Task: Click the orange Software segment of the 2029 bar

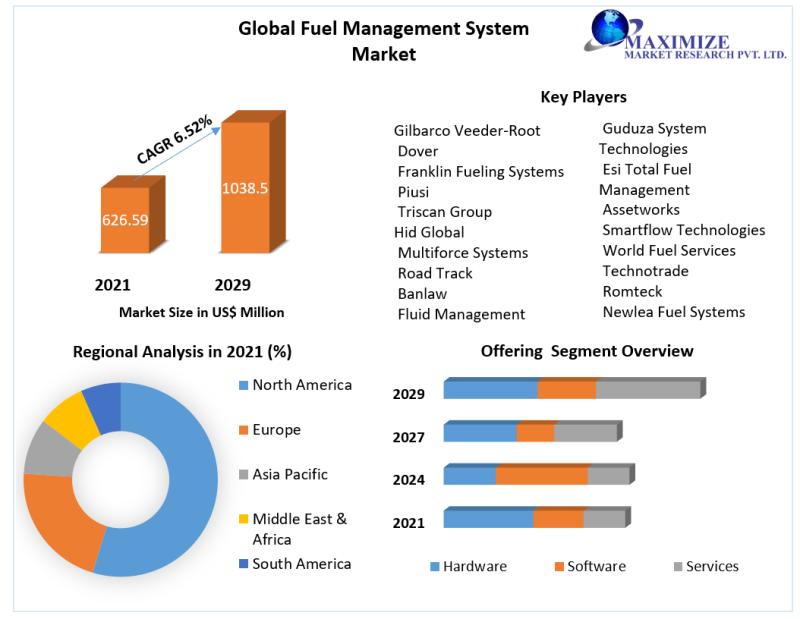Action: pyautogui.click(x=567, y=389)
